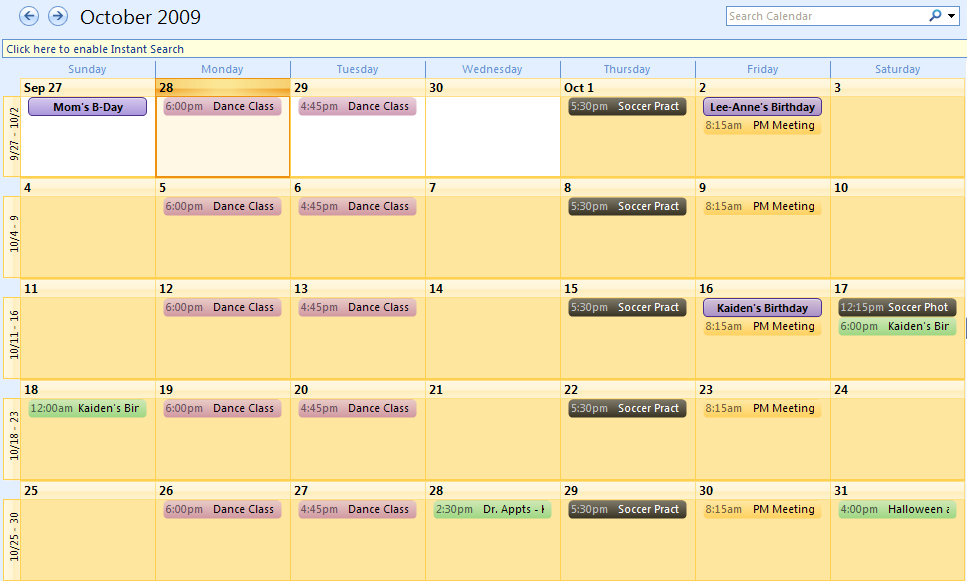Select the 9/27 - 10/2 week tab
The height and width of the screenshot is (581, 967).
click(x=12, y=137)
